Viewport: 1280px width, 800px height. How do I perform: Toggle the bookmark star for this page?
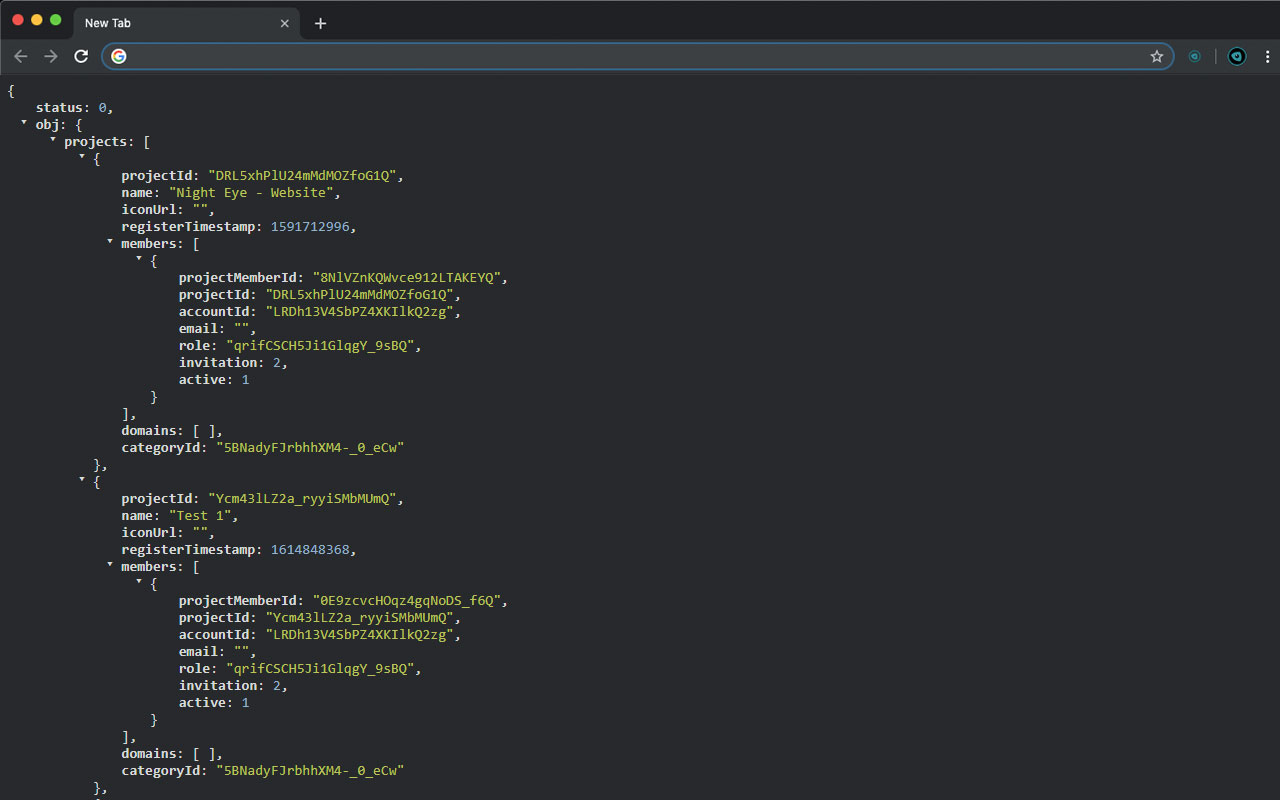1156,57
